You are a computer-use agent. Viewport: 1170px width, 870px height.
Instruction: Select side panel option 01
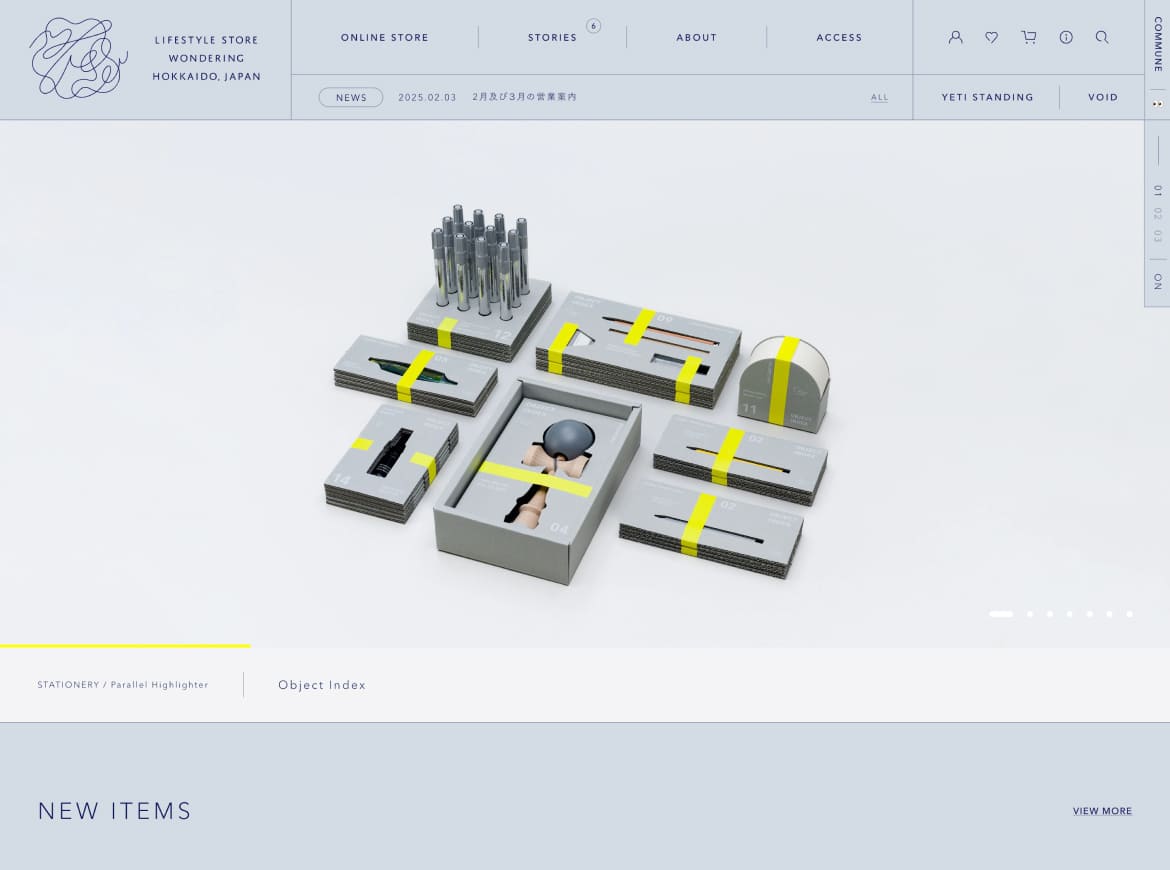point(1157,191)
